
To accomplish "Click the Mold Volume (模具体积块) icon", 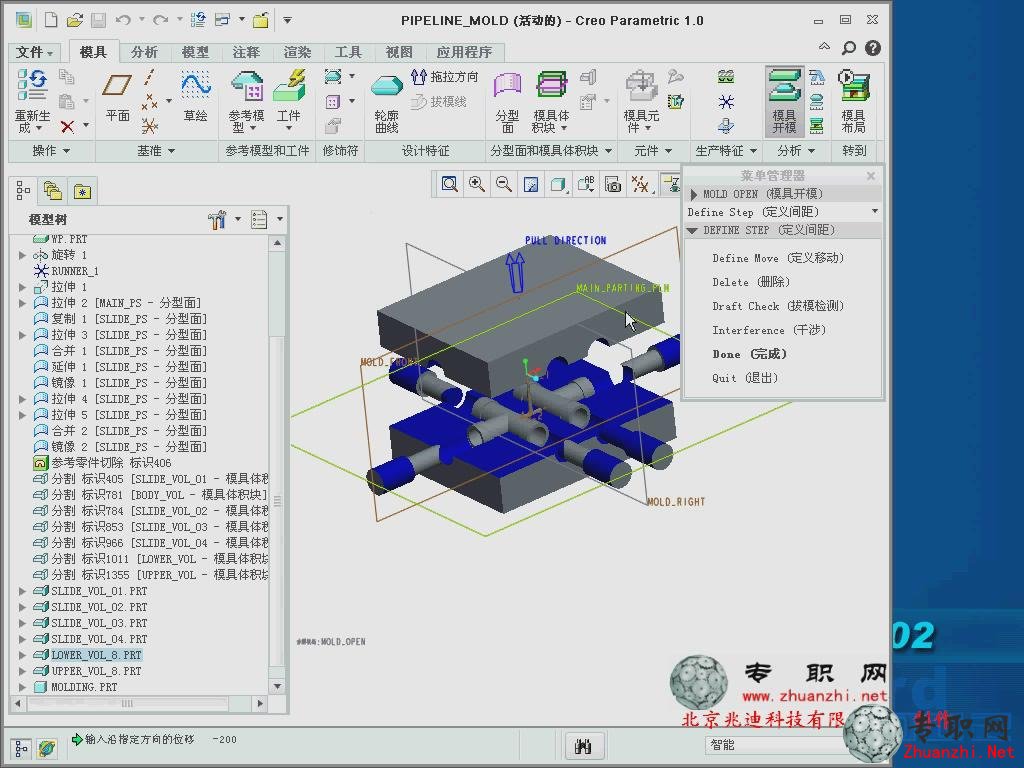I will [552, 86].
